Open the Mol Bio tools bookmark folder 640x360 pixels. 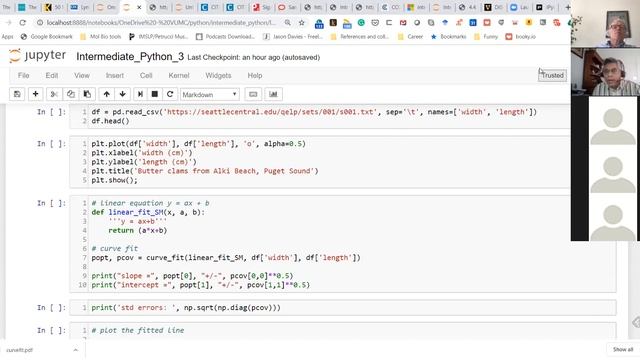[x=101, y=37]
